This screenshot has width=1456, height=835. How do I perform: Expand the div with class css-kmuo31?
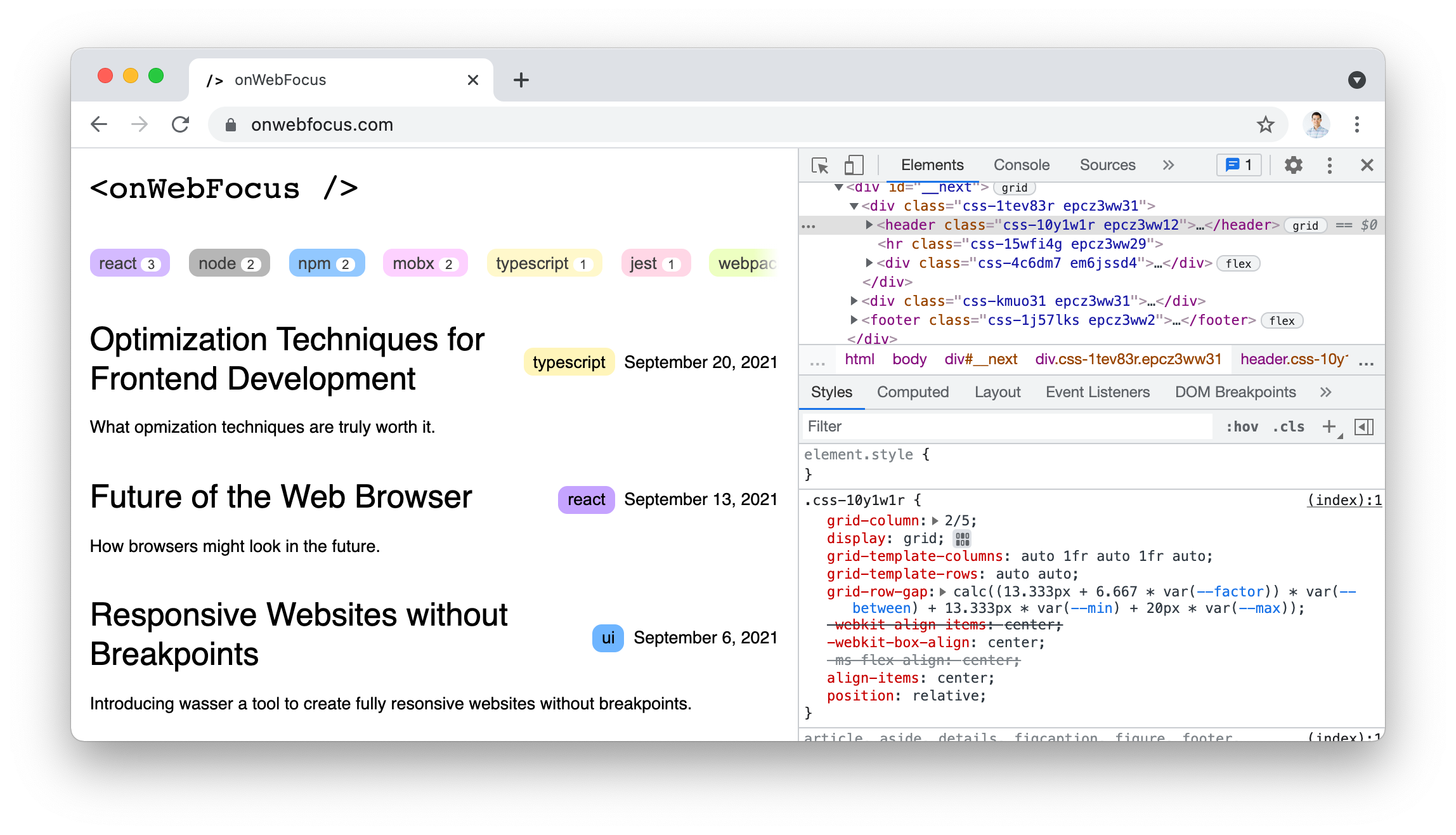pos(854,301)
